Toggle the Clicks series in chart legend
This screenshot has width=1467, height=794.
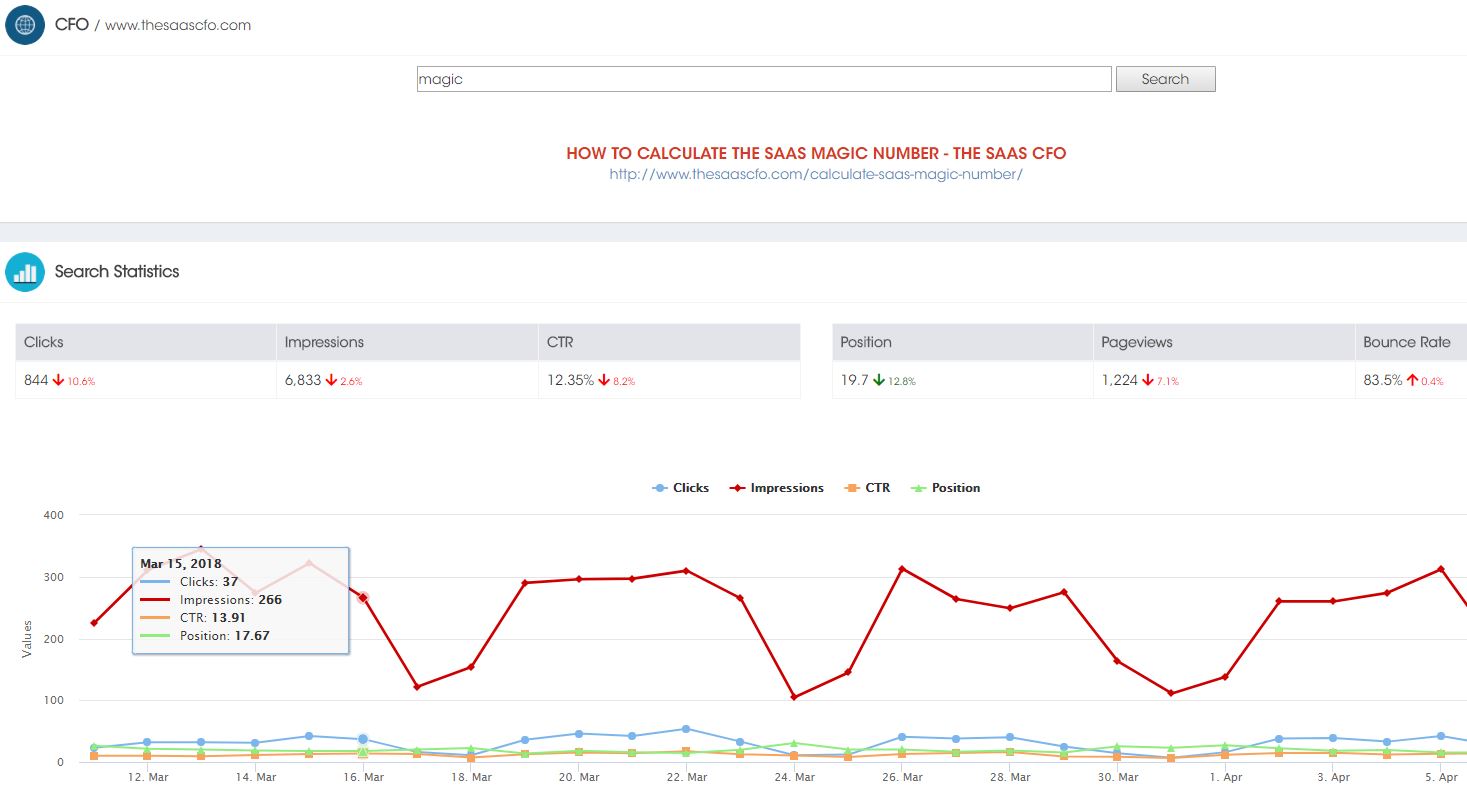point(680,488)
